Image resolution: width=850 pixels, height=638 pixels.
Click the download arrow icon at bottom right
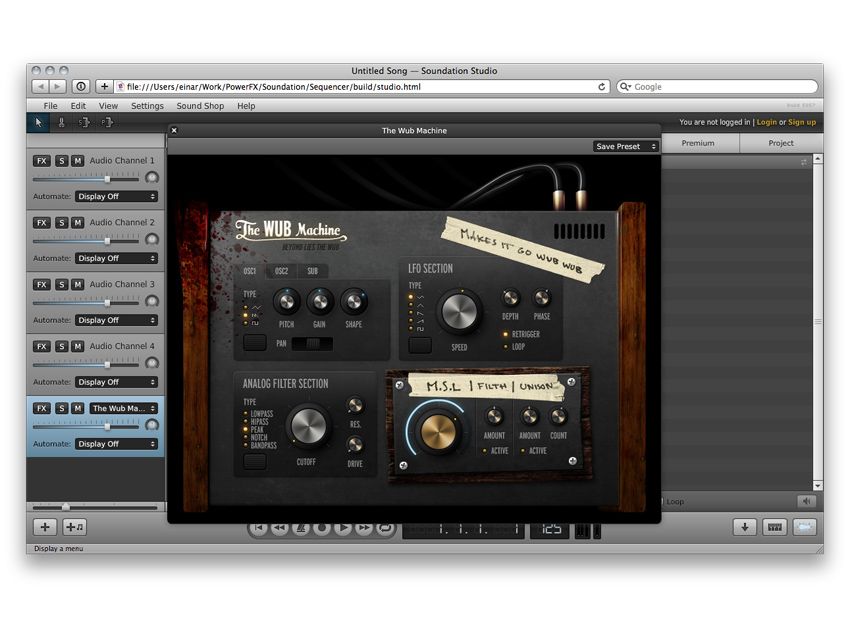point(745,526)
